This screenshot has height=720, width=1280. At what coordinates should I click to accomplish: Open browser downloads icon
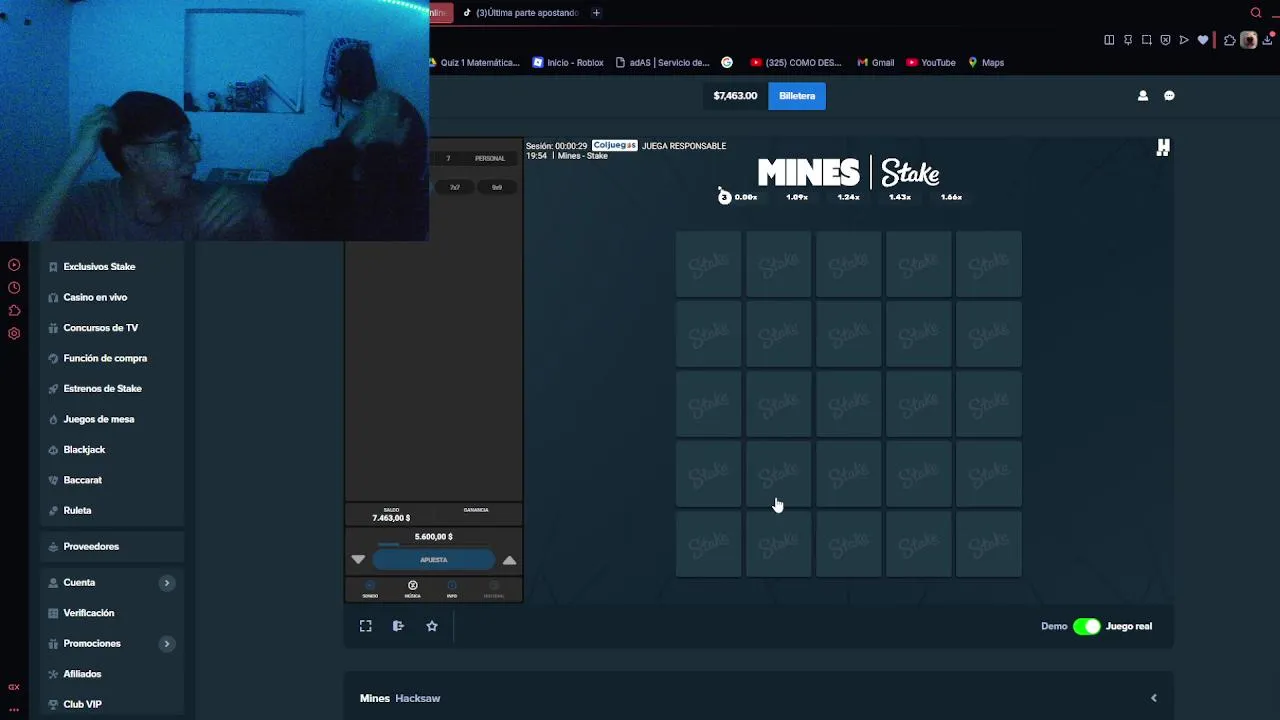tap(1267, 40)
